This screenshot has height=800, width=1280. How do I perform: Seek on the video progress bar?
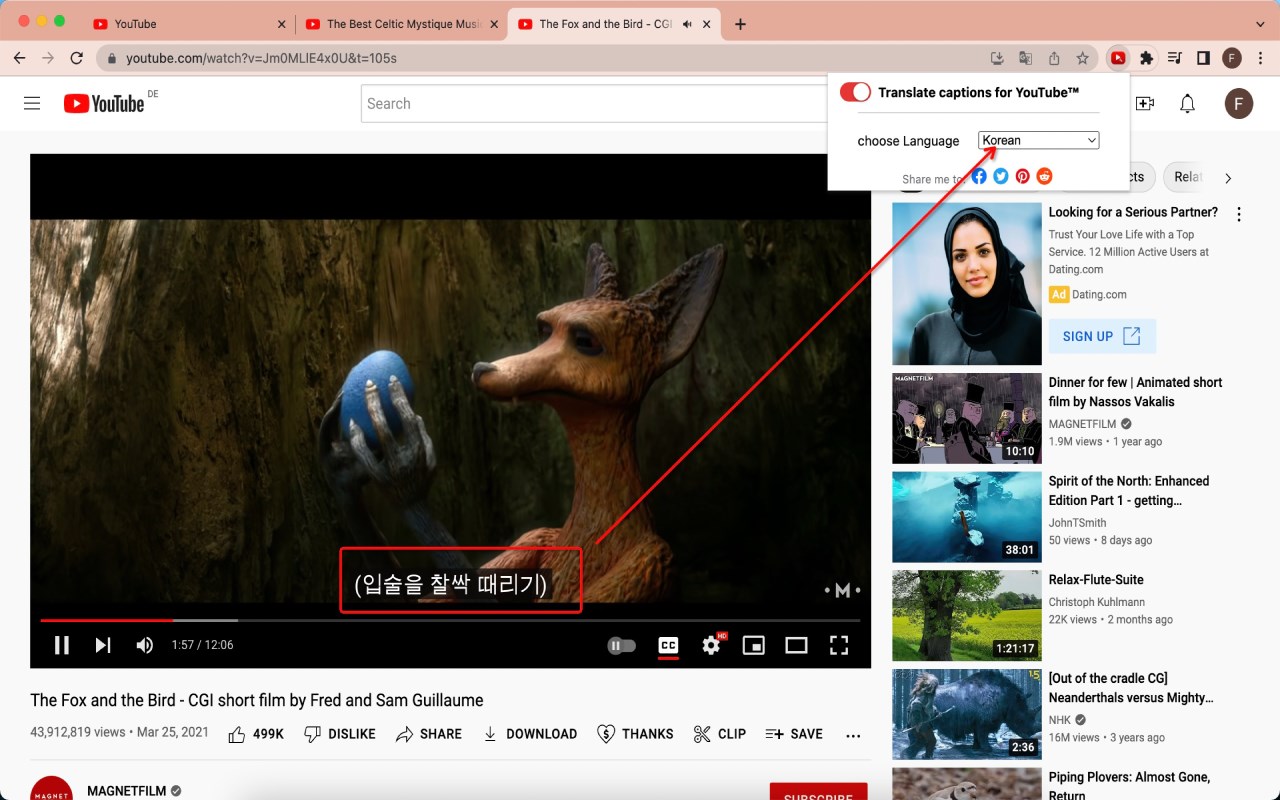[450, 620]
